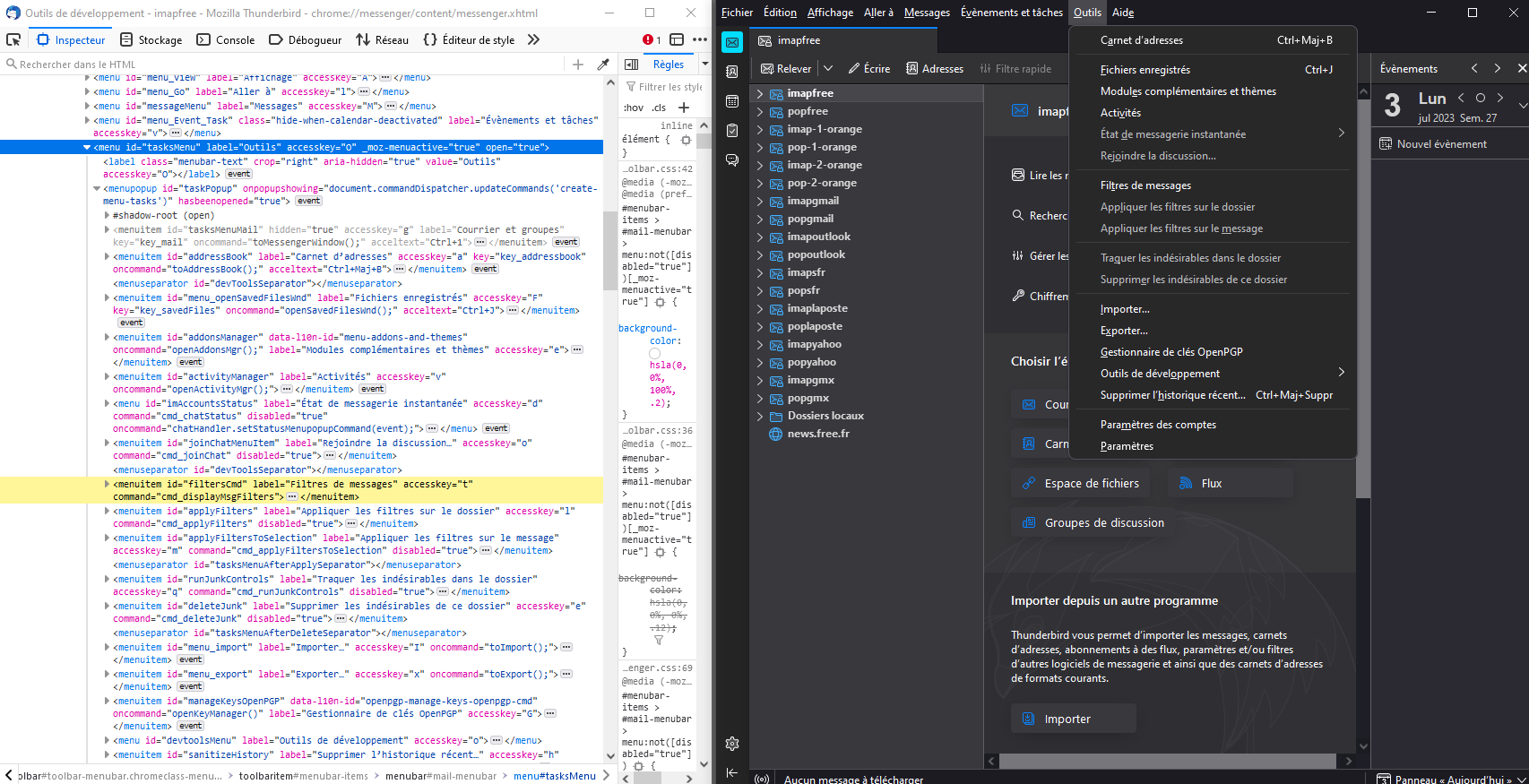This screenshot has height=784, width=1529.
Task: Open devtools three-dots customize menu
Action: click(700, 39)
